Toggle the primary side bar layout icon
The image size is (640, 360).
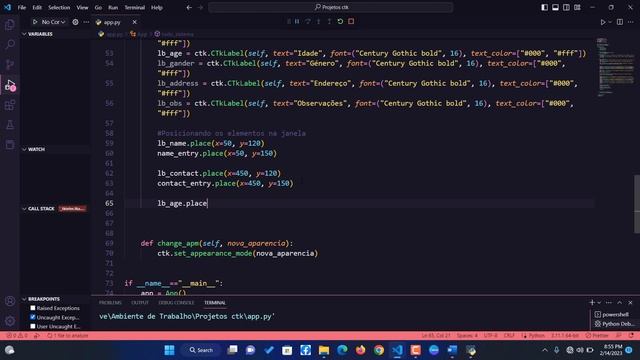tap(544, 7)
